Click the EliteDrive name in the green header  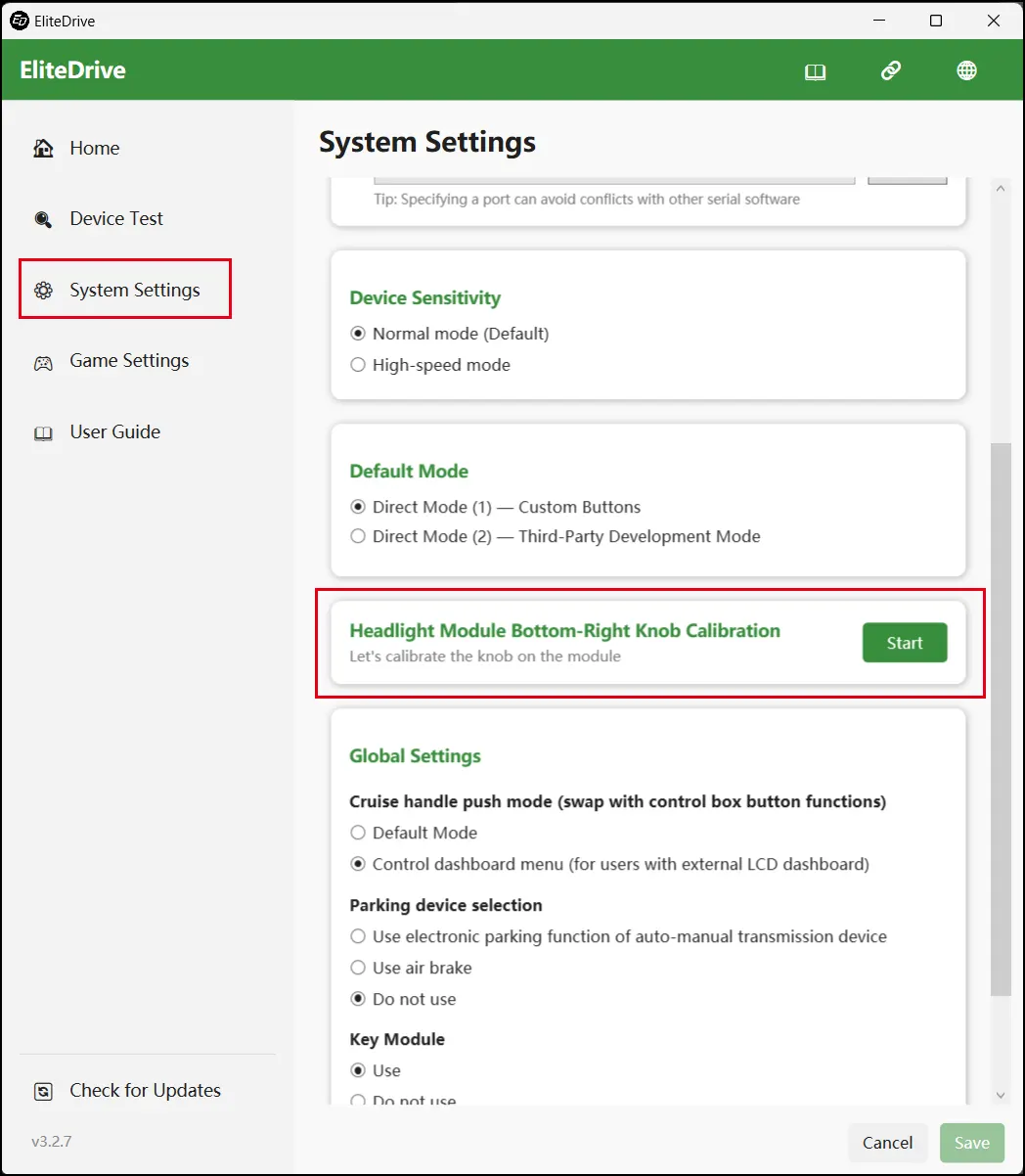pos(72,70)
